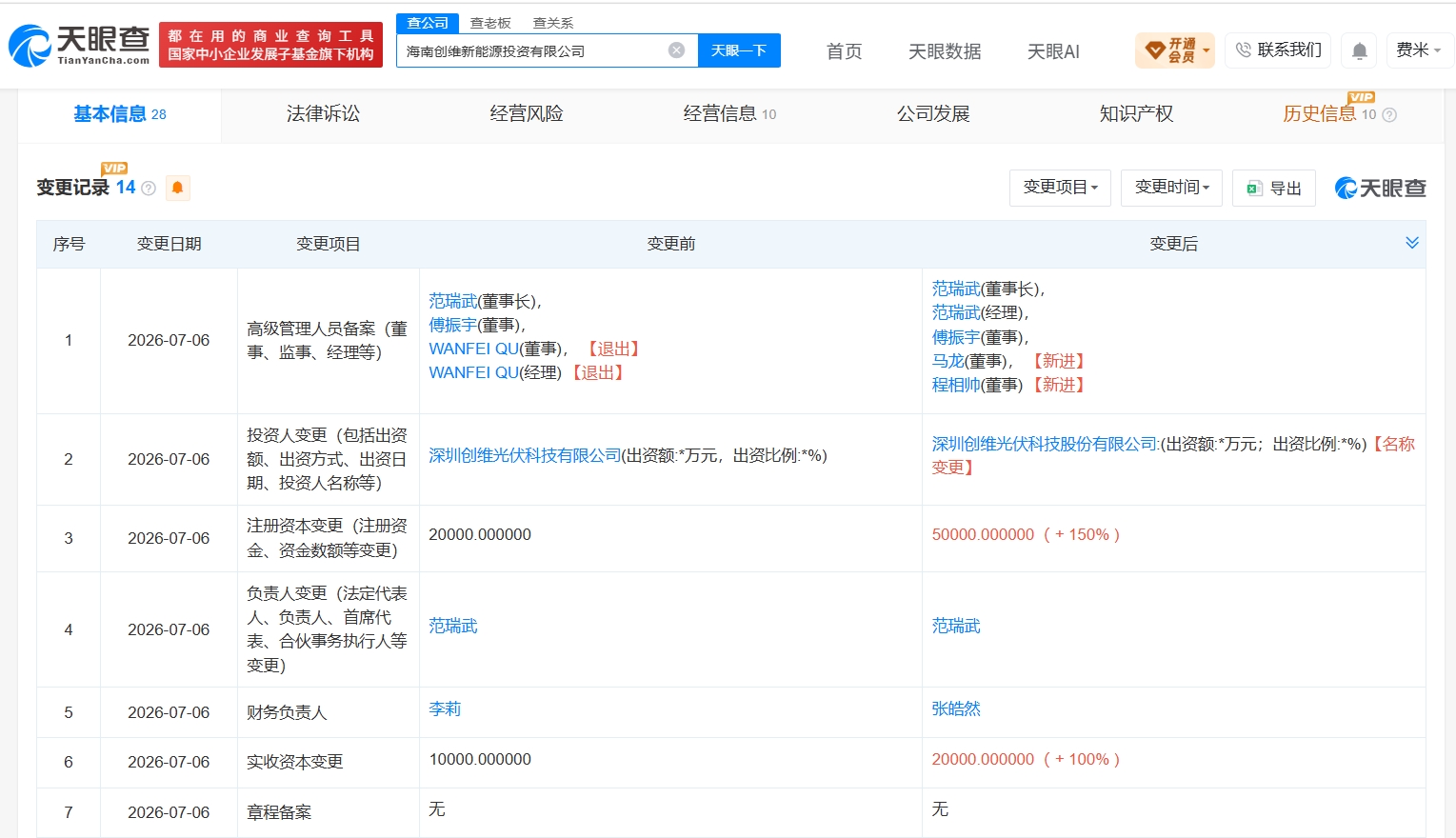Contact support via 联系我们
Image resolution: width=1456 pixels, height=838 pixels.
1278,50
